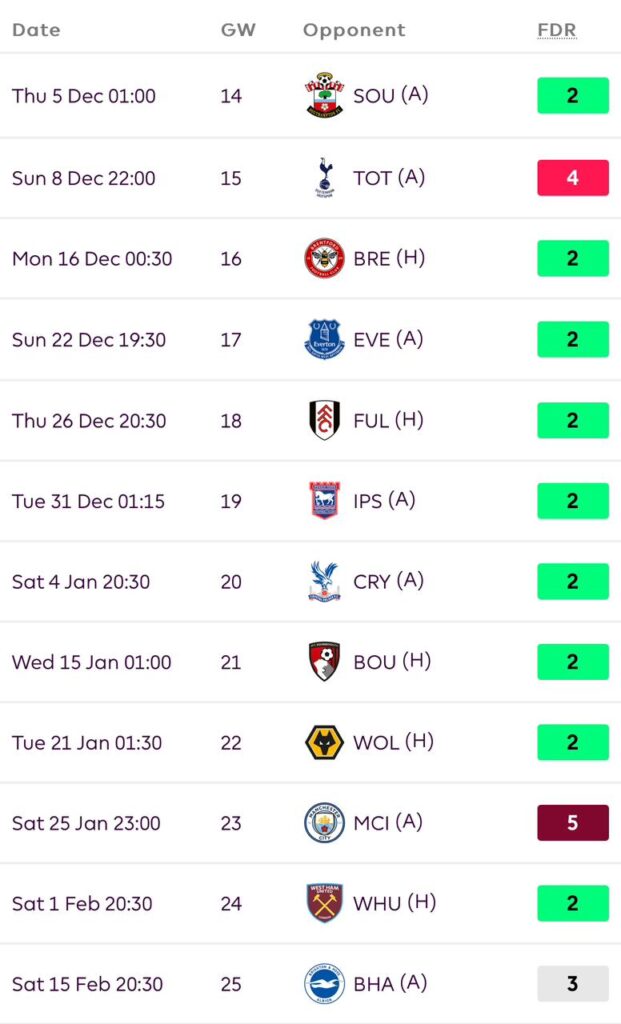
Task: Click the Date column header
Action: click(36, 30)
